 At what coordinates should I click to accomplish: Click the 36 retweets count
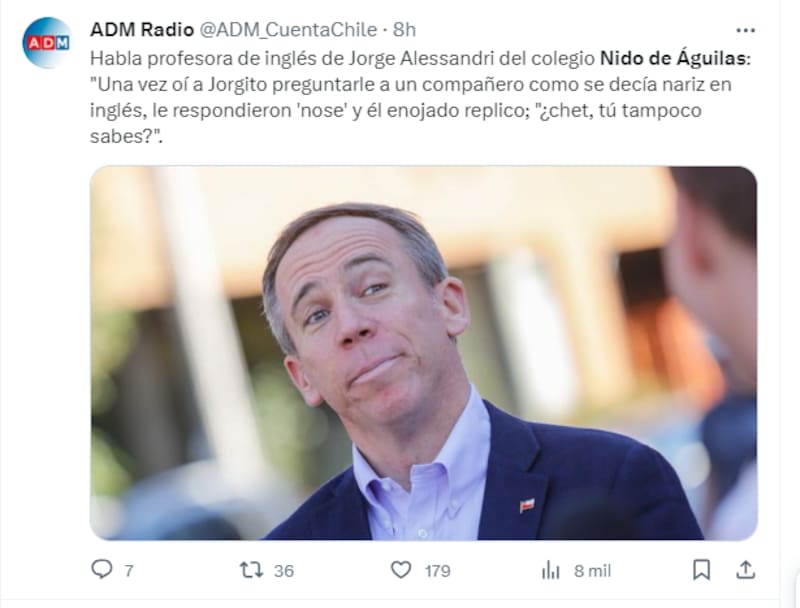(284, 571)
